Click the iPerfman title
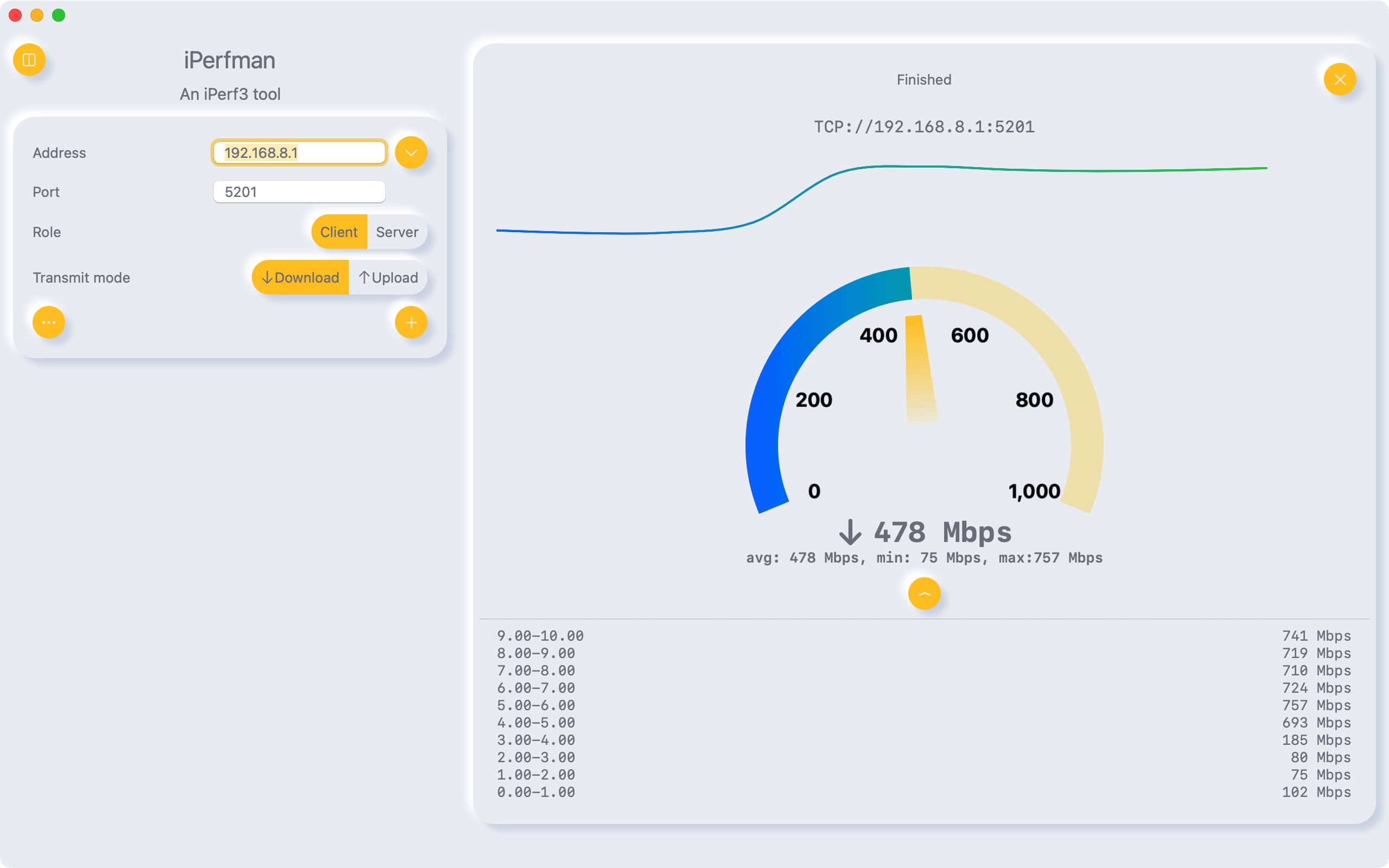The height and width of the screenshot is (868, 1389). point(230,60)
